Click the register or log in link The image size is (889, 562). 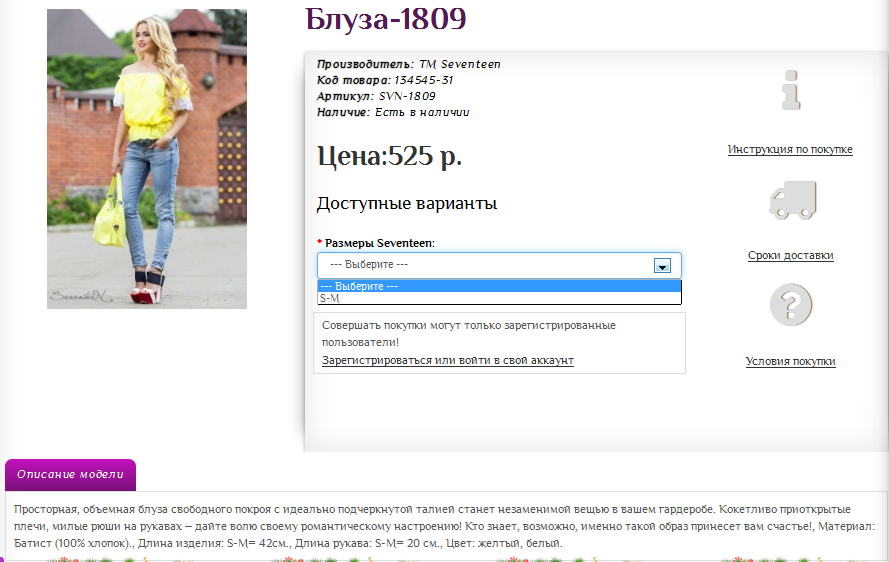447,360
